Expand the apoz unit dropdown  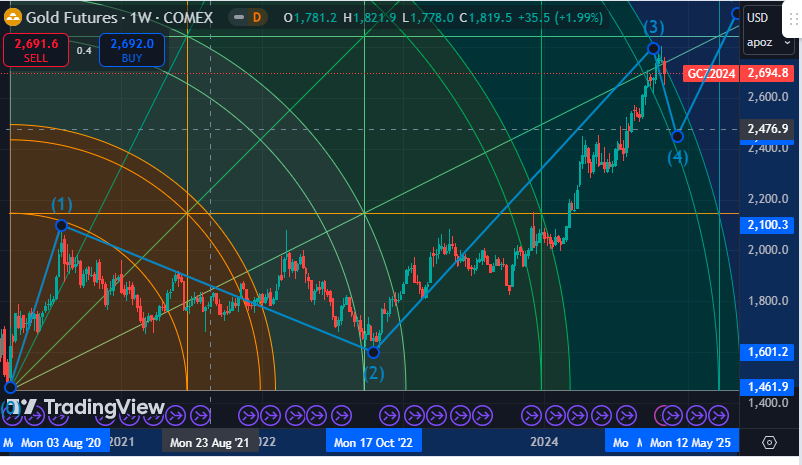point(768,42)
